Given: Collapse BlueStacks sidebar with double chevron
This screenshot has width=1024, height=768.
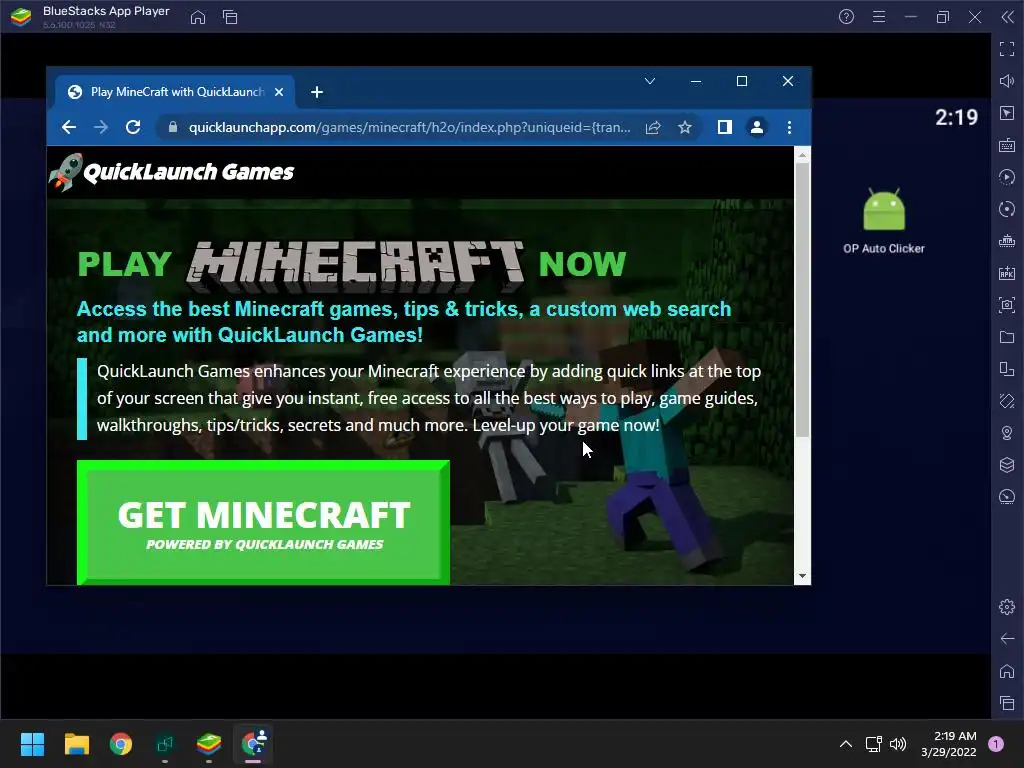Looking at the screenshot, I should point(1007,17).
